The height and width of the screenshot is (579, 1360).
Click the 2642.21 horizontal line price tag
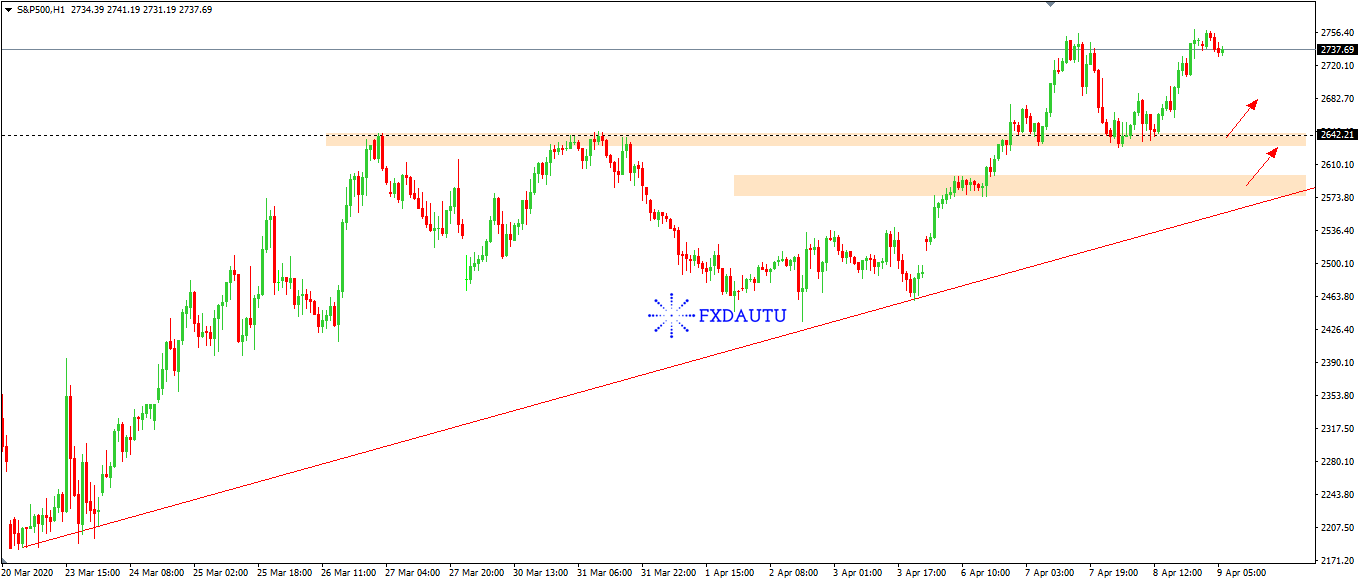[1336, 135]
